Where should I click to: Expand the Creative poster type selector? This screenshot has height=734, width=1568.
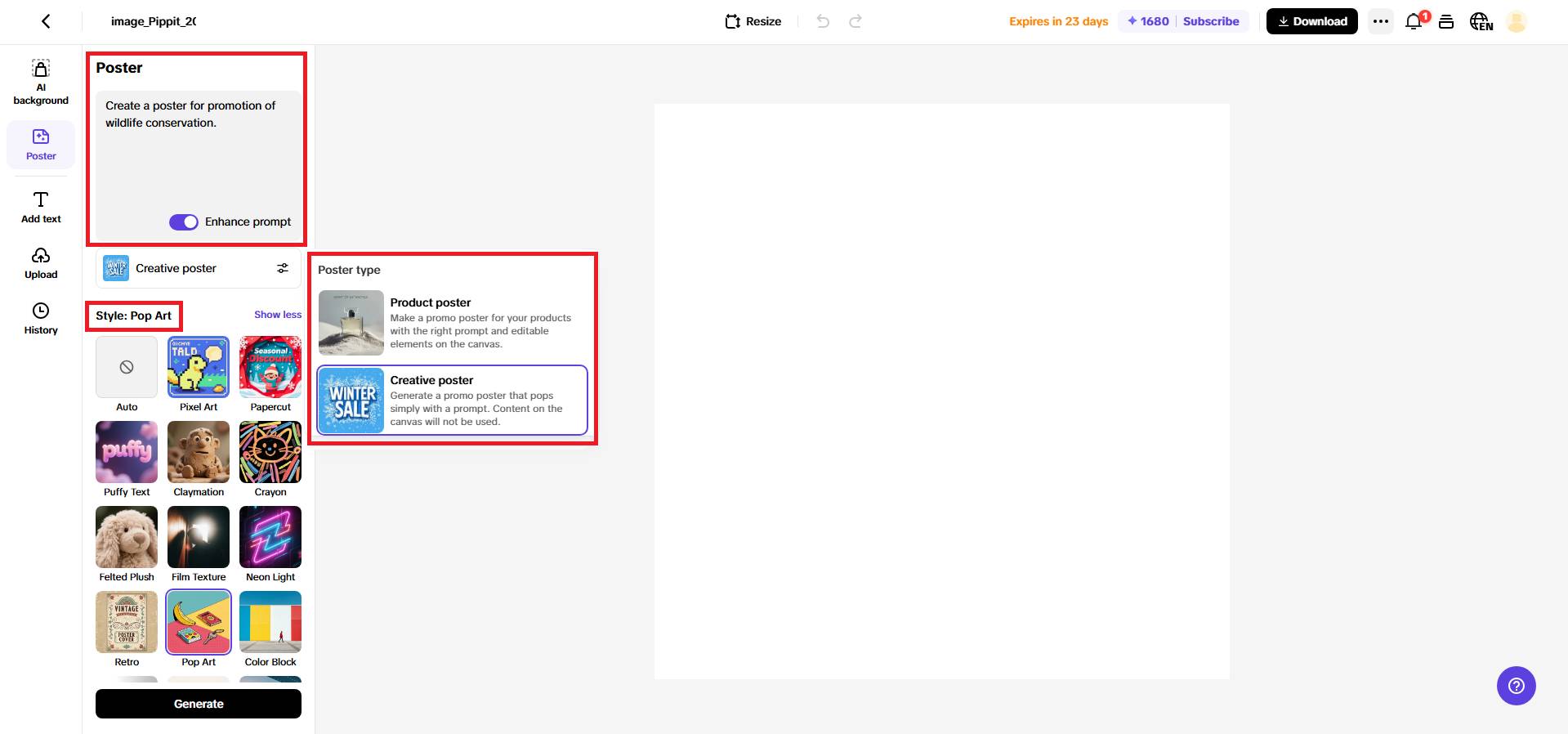point(199,268)
